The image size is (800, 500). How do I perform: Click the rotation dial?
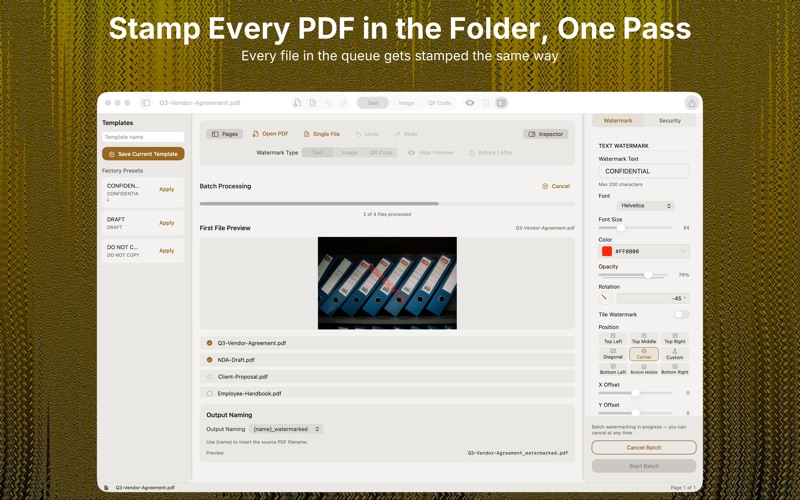coord(605,298)
